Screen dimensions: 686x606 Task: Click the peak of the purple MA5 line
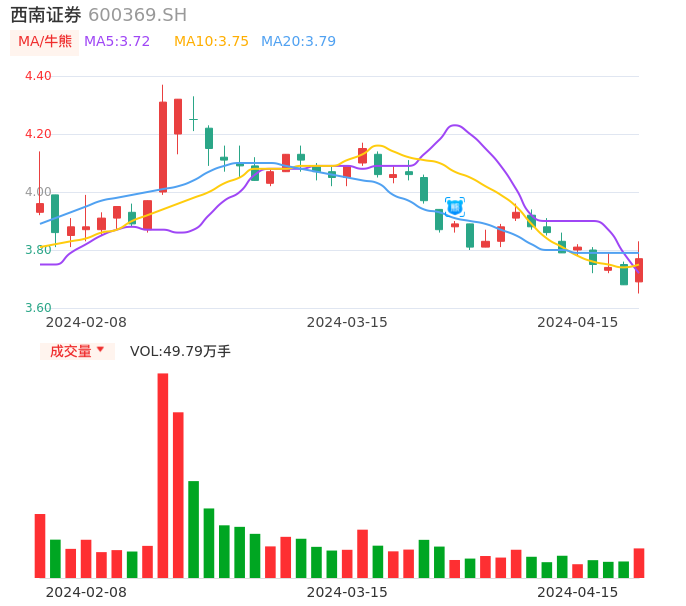[x=455, y=125]
